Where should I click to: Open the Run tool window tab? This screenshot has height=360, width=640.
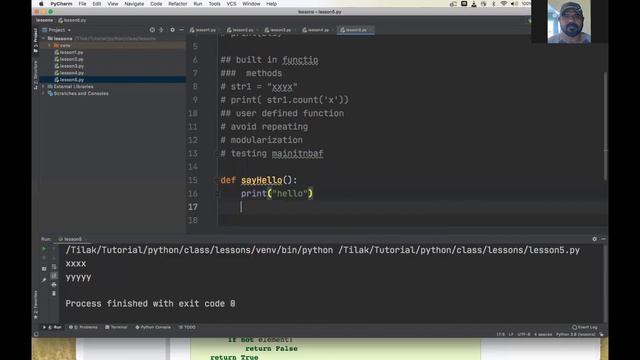click(52, 327)
